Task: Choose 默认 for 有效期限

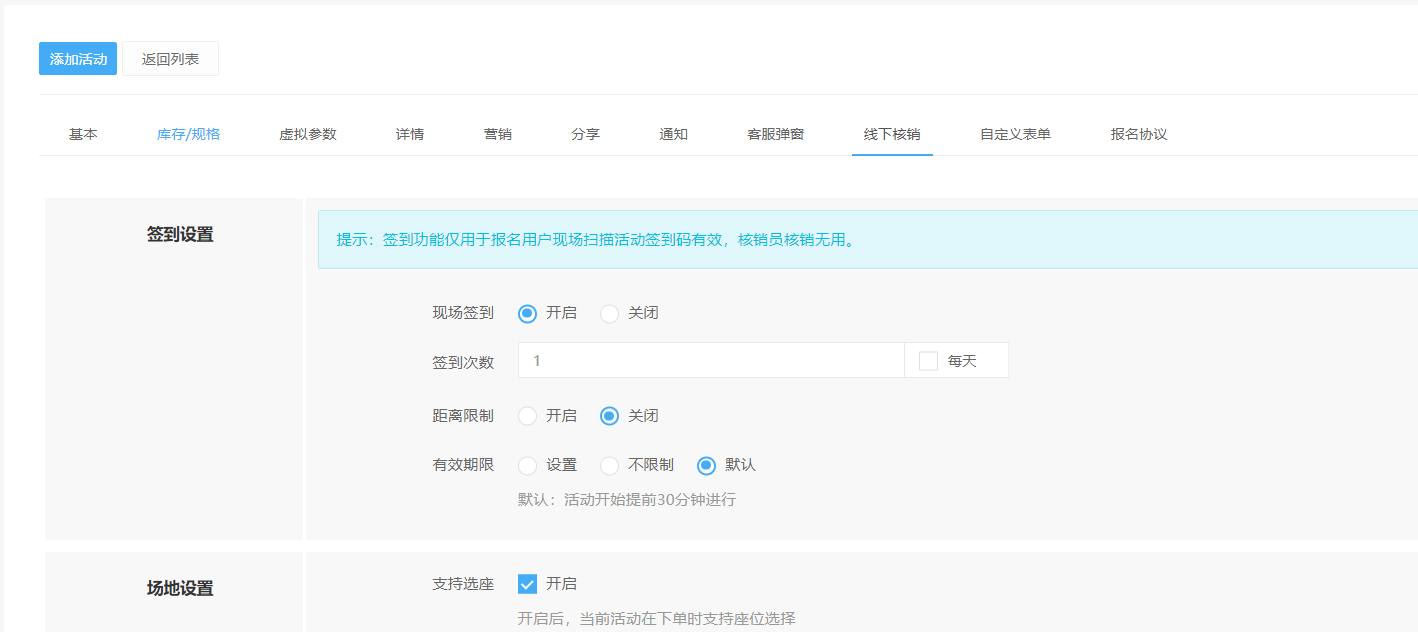Action: [707, 465]
